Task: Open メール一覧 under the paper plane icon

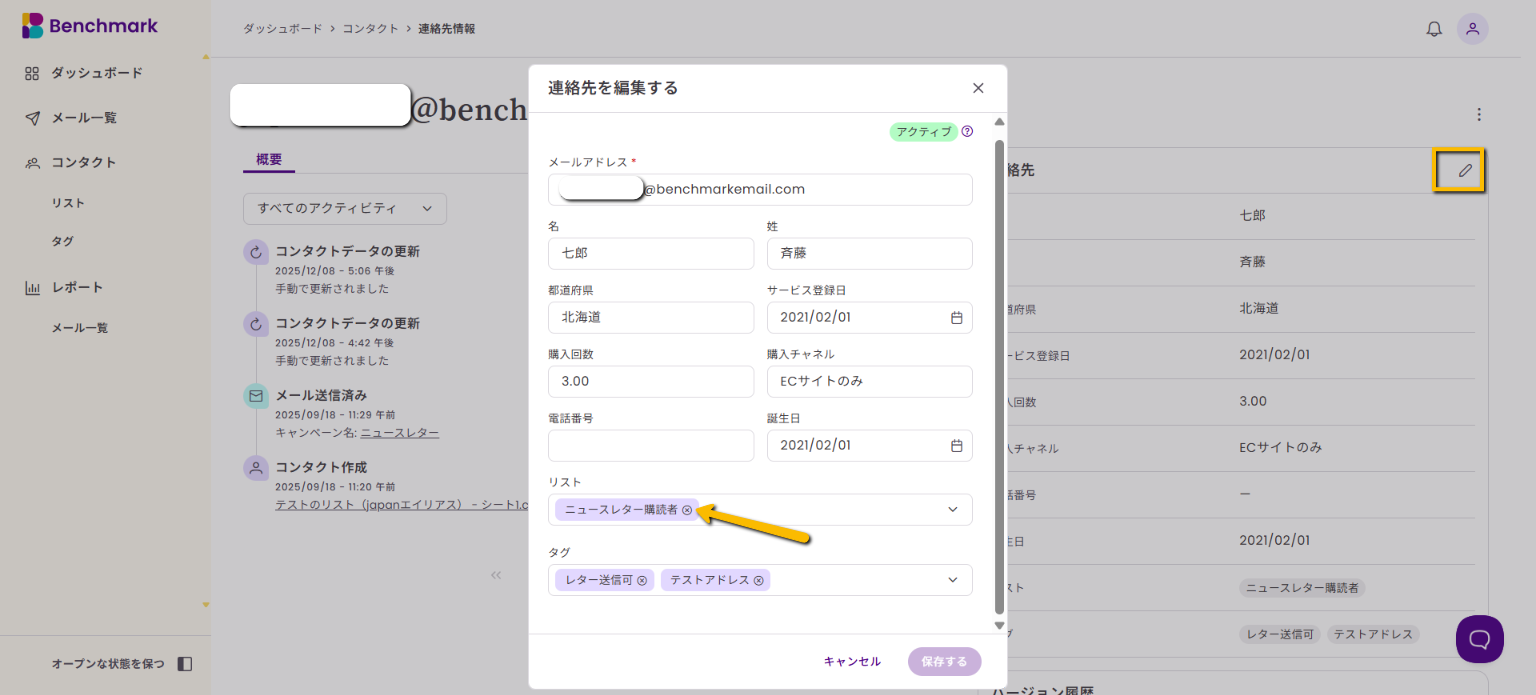Action: 84,118
